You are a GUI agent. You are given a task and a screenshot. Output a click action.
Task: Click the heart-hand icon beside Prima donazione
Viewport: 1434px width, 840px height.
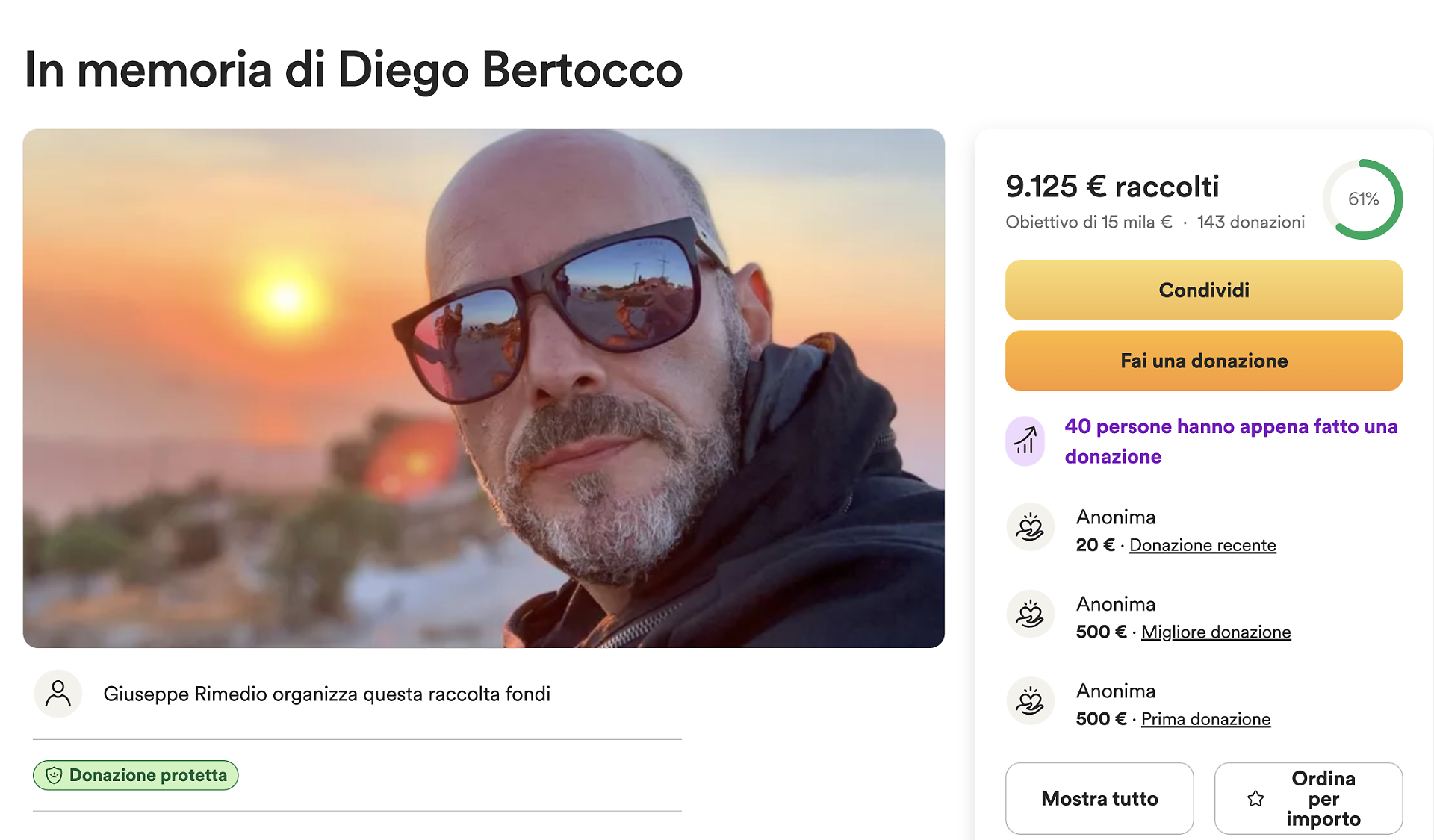[1031, 701]
